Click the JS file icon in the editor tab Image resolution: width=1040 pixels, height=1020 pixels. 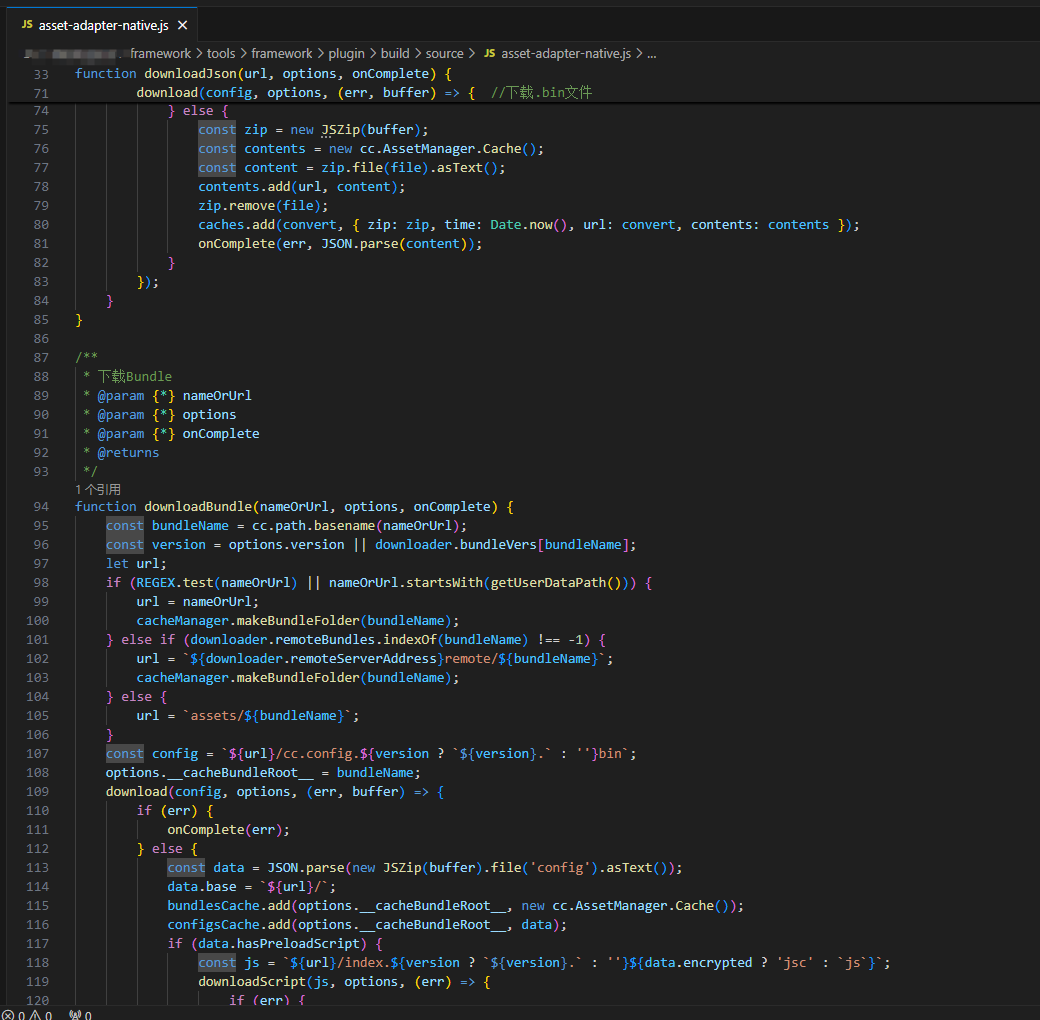(x=27, y=25)
